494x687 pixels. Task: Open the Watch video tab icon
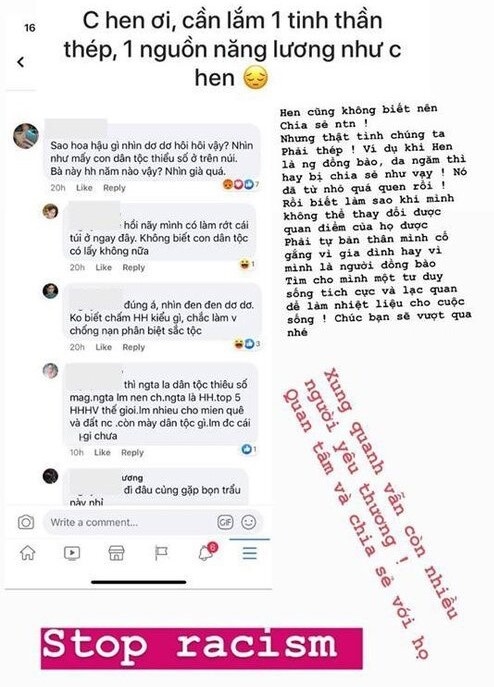[x=72, y=553]
